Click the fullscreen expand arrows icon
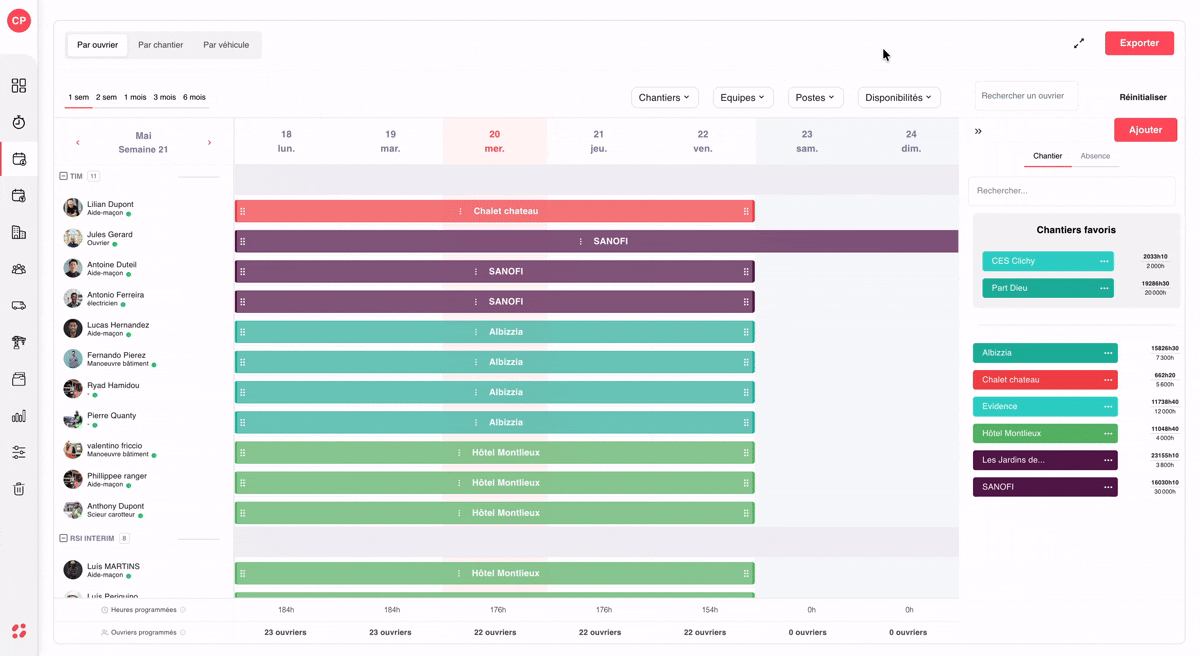The width and height of the screenshot is (1200, 656). coord(1079,43)
